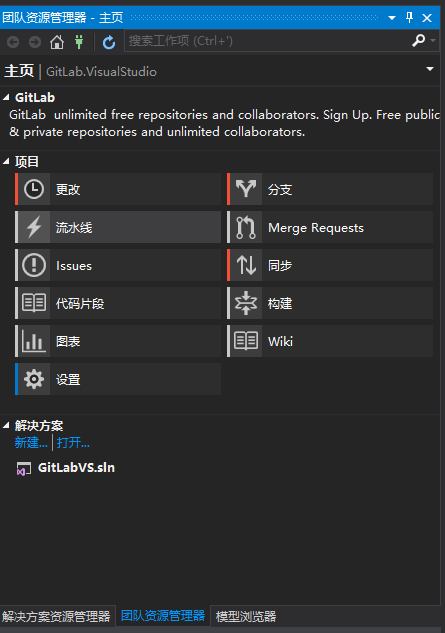Open the 流水线 (Pipelines) tile

pyautogui.click(x=118, y=227)
